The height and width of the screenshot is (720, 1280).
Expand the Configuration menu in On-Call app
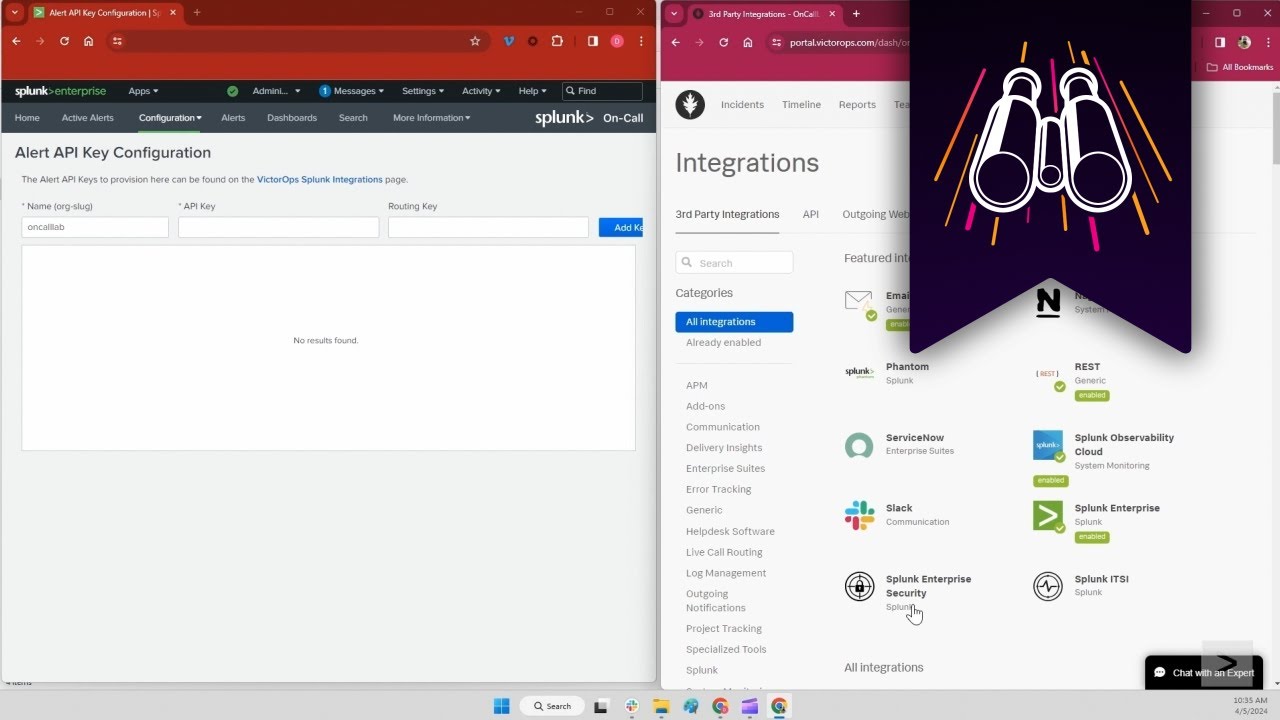point(170,118)
